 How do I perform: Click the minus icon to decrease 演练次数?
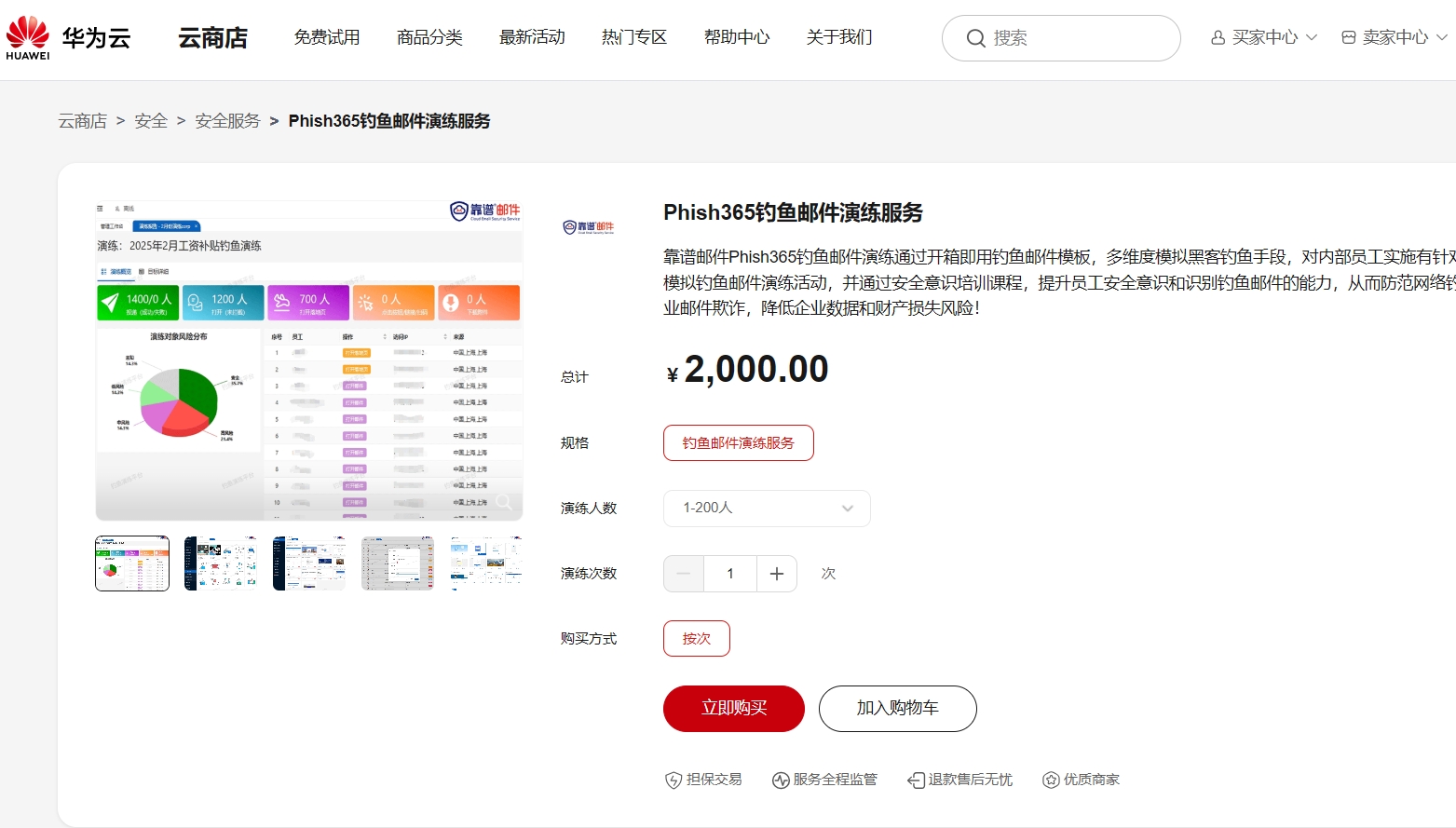click(x=684, y=574)
